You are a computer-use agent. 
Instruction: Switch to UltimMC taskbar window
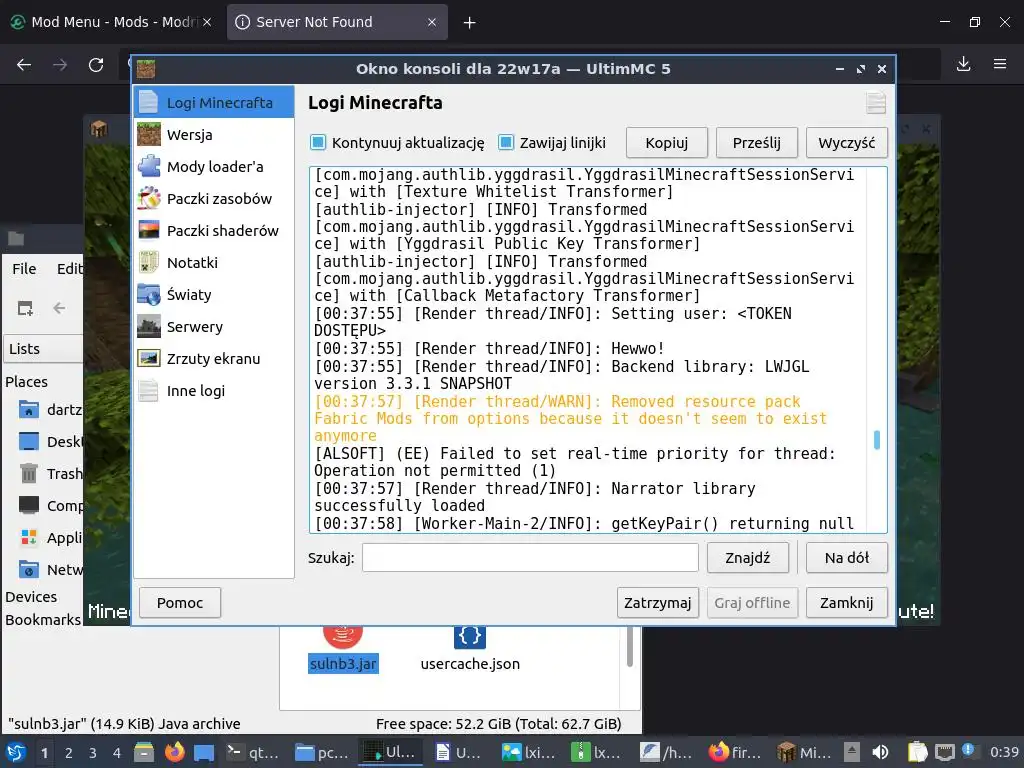(391, 752)
